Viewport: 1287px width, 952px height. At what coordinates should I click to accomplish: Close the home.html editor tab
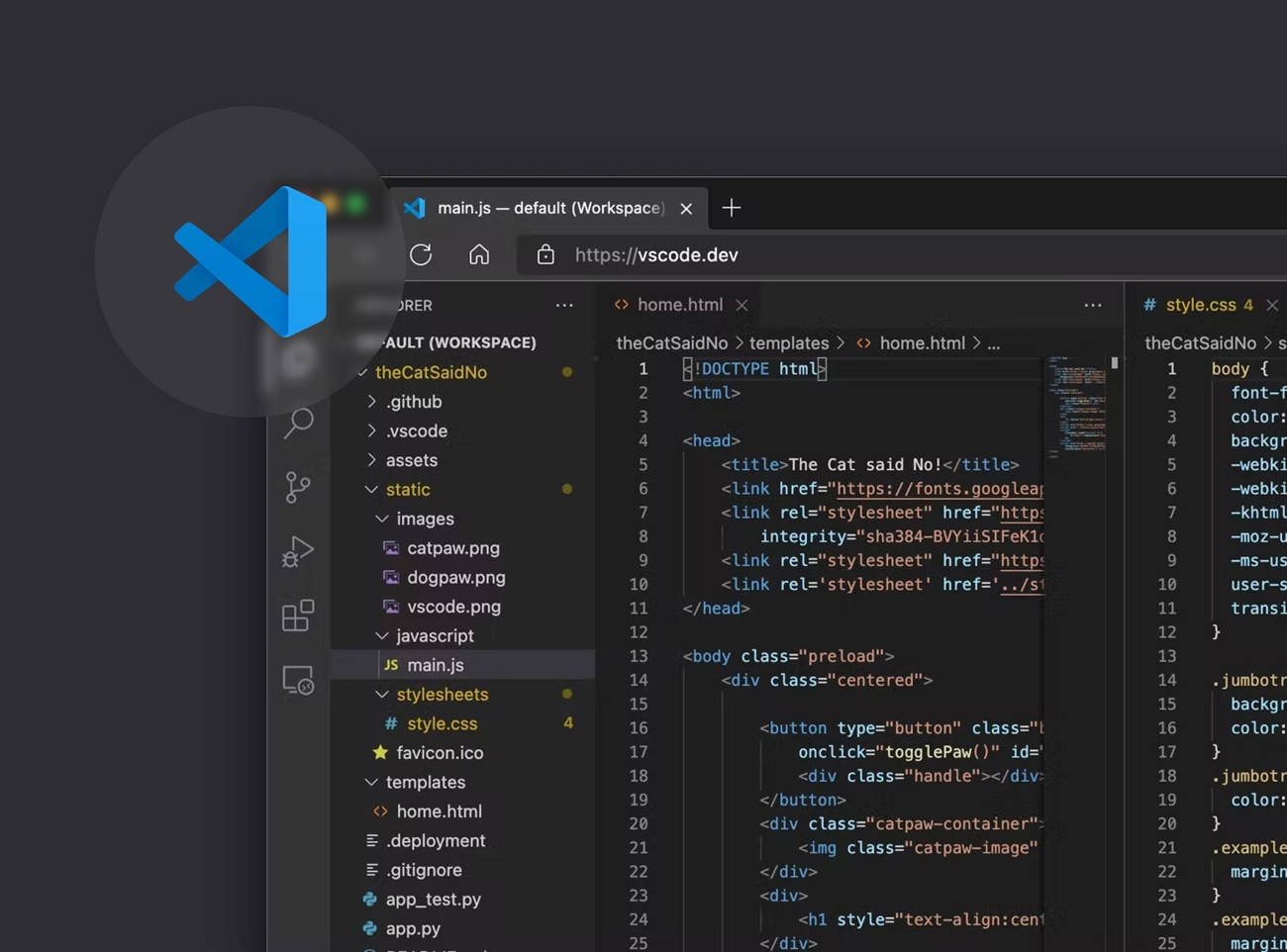click(x=742, y=306)
